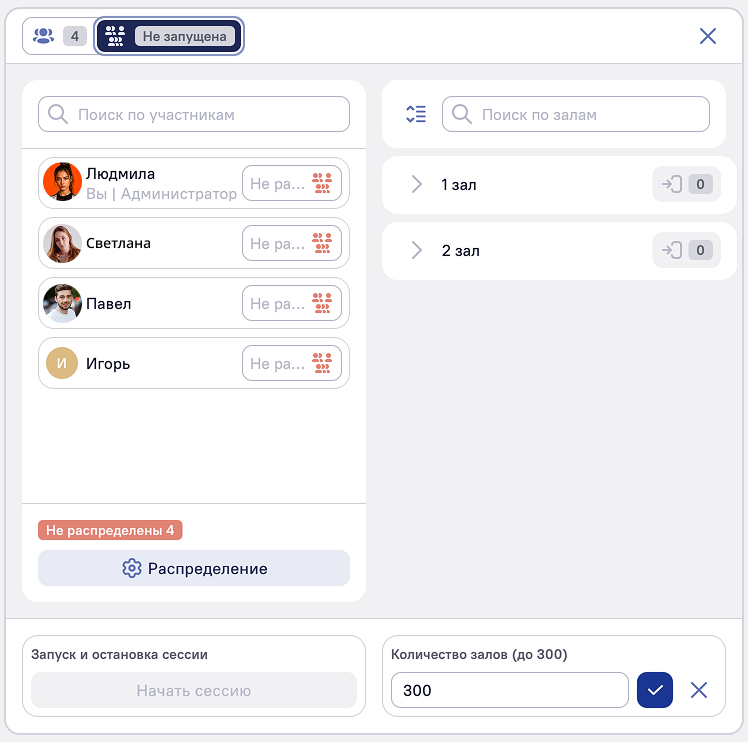Expand the '2 зал' room chevron
The width and height of the screenshot is (748, 742).
click(416, 250)
